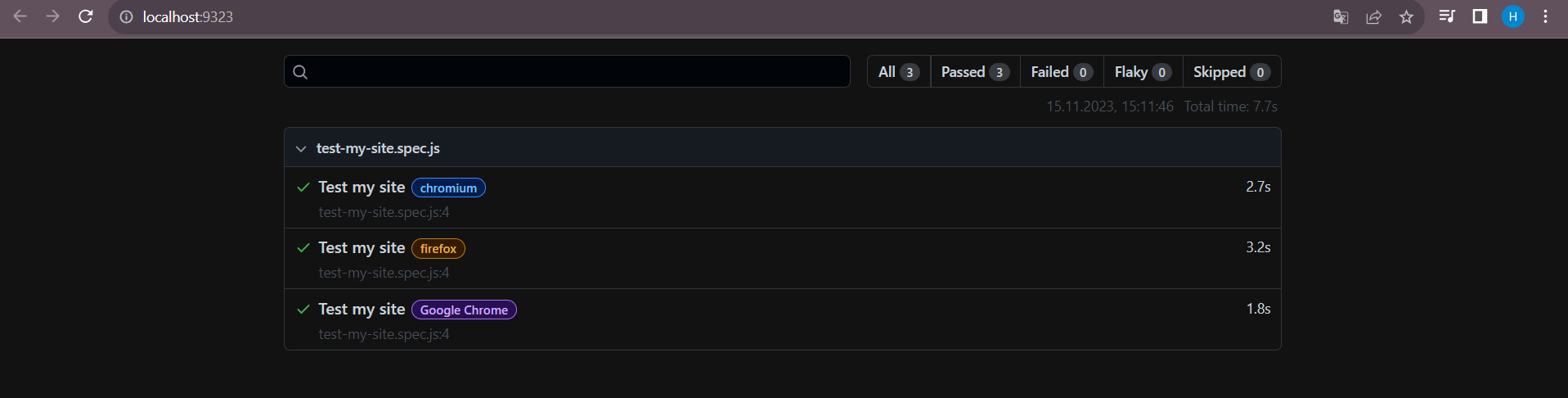Screen dimensions: 1568x398
Task: Filter by Skipped tests
Action: (x=1231, y=72)
